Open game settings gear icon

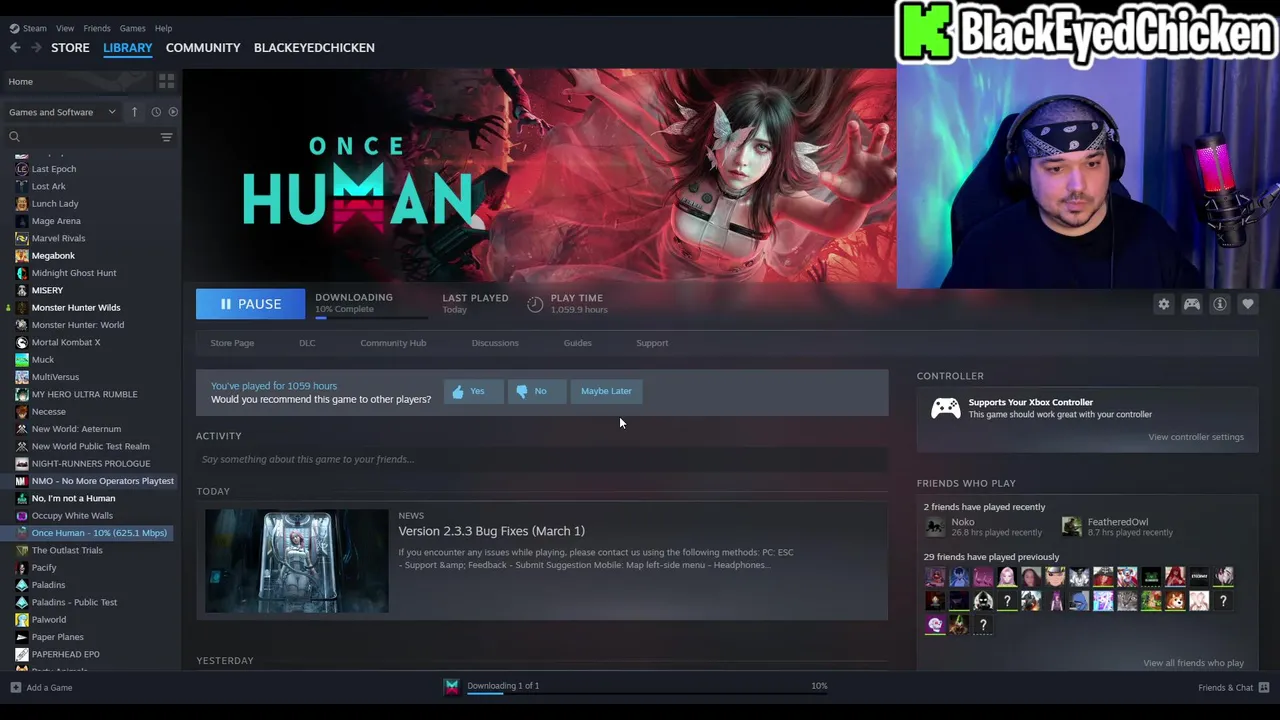[x=1163, y=304]
